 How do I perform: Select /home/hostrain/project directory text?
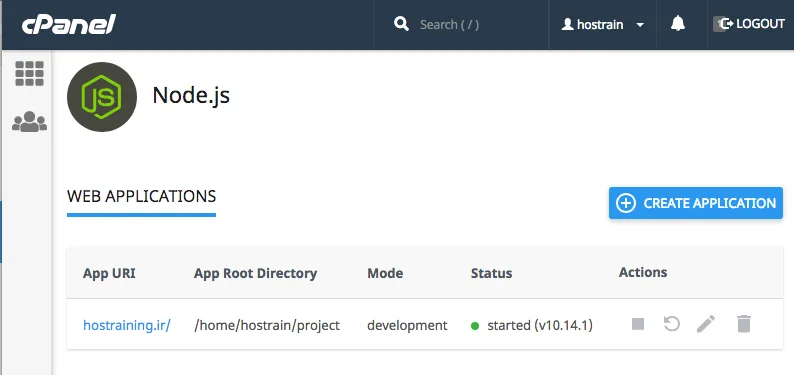267,325
